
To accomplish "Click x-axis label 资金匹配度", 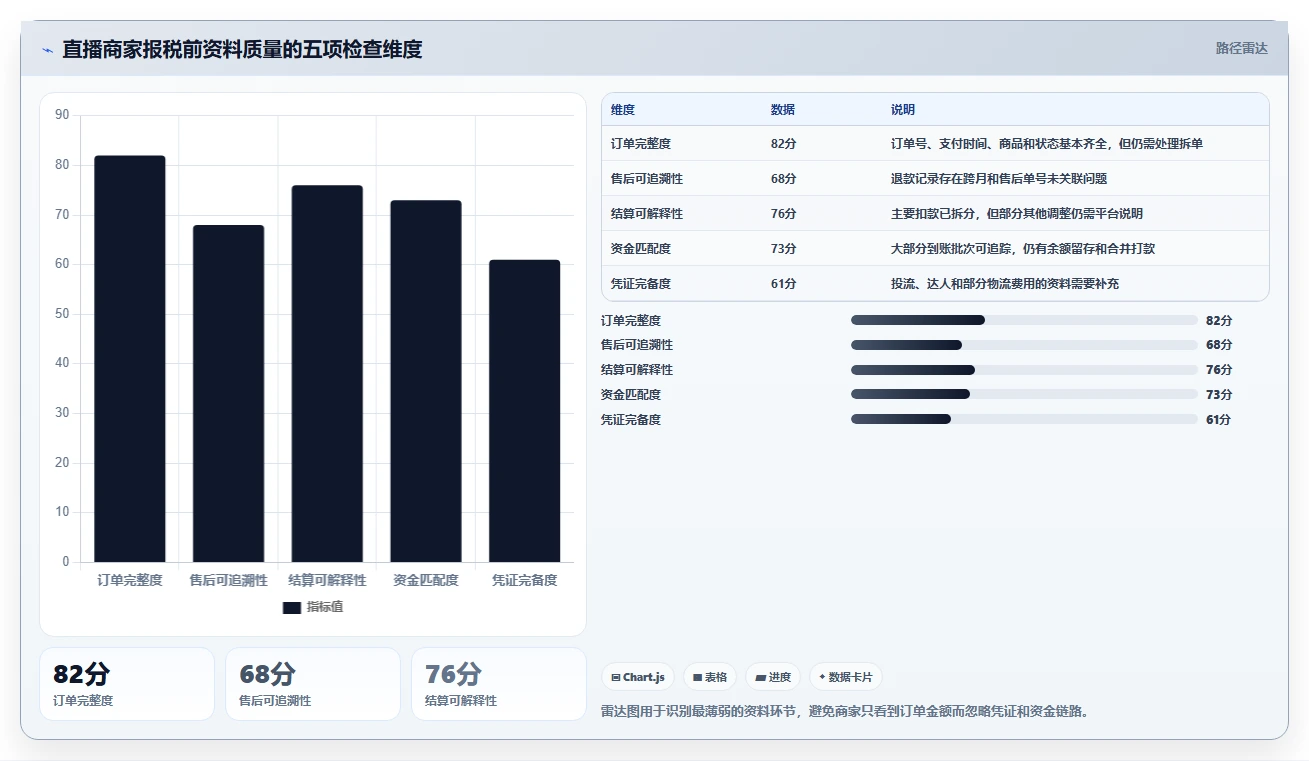I will point(426,580).
